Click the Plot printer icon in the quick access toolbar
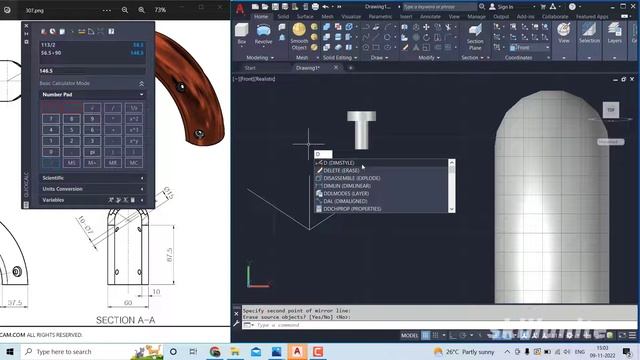This screenshot has height=360, width=640. click(315, 7)
